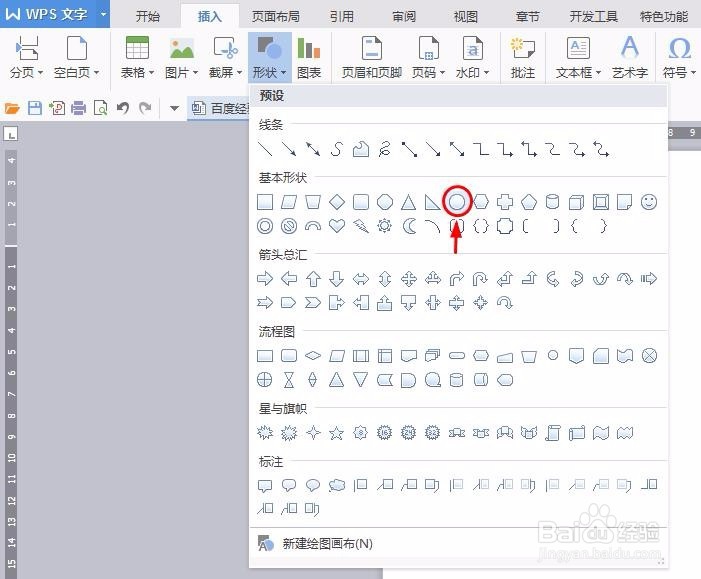This screenshot has height=579, width=701.
Task: Select the flowchart collate hourglass shape
Action: 289,380
